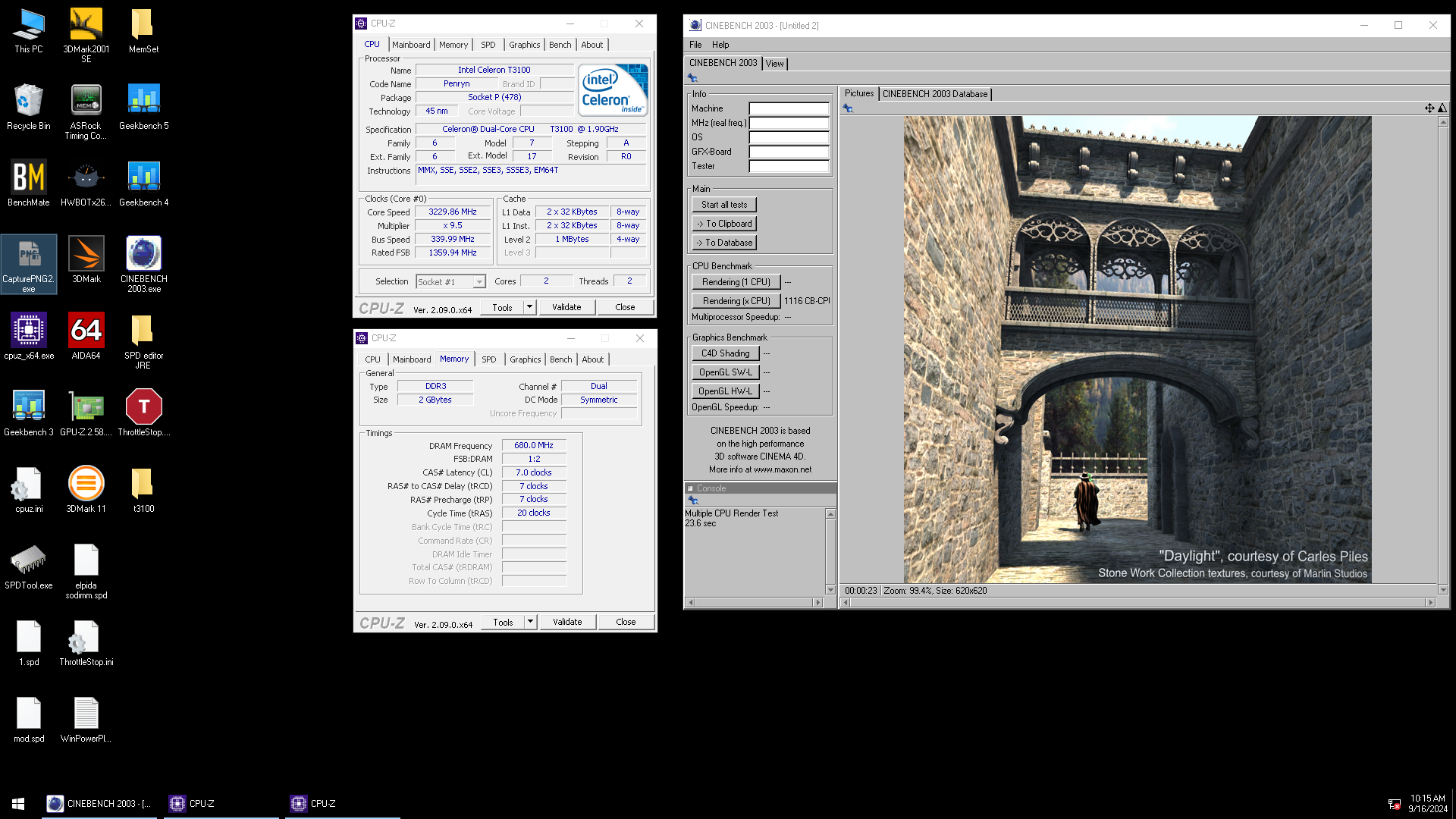This screenshot has width=1456, height=819.
Task: Open the File menu in CINEBENCH
Action: click(x=695, y=45)
